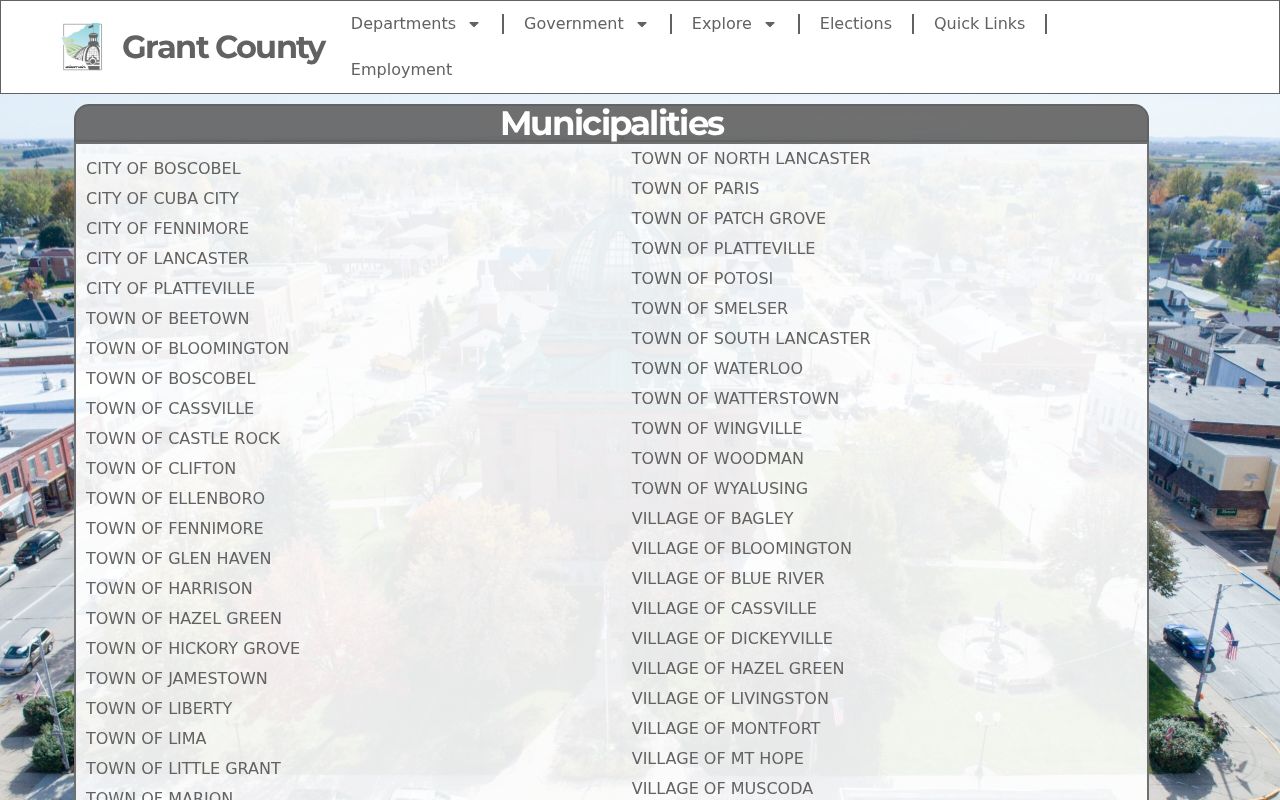Select Town of Harrison link

(169, 588)
